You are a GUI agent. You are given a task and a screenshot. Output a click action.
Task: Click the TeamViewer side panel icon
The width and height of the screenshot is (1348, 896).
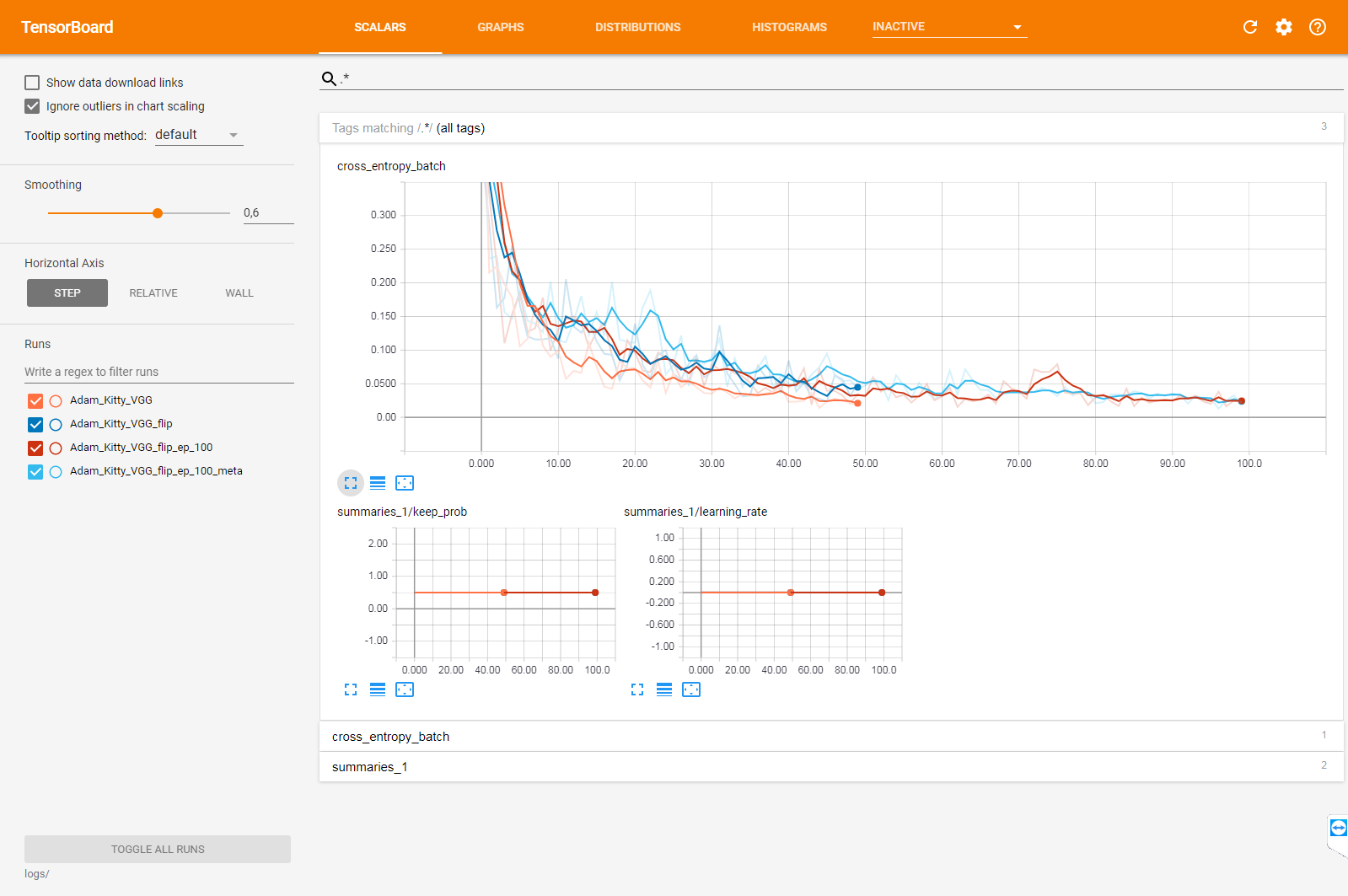tap(1338, 828)
